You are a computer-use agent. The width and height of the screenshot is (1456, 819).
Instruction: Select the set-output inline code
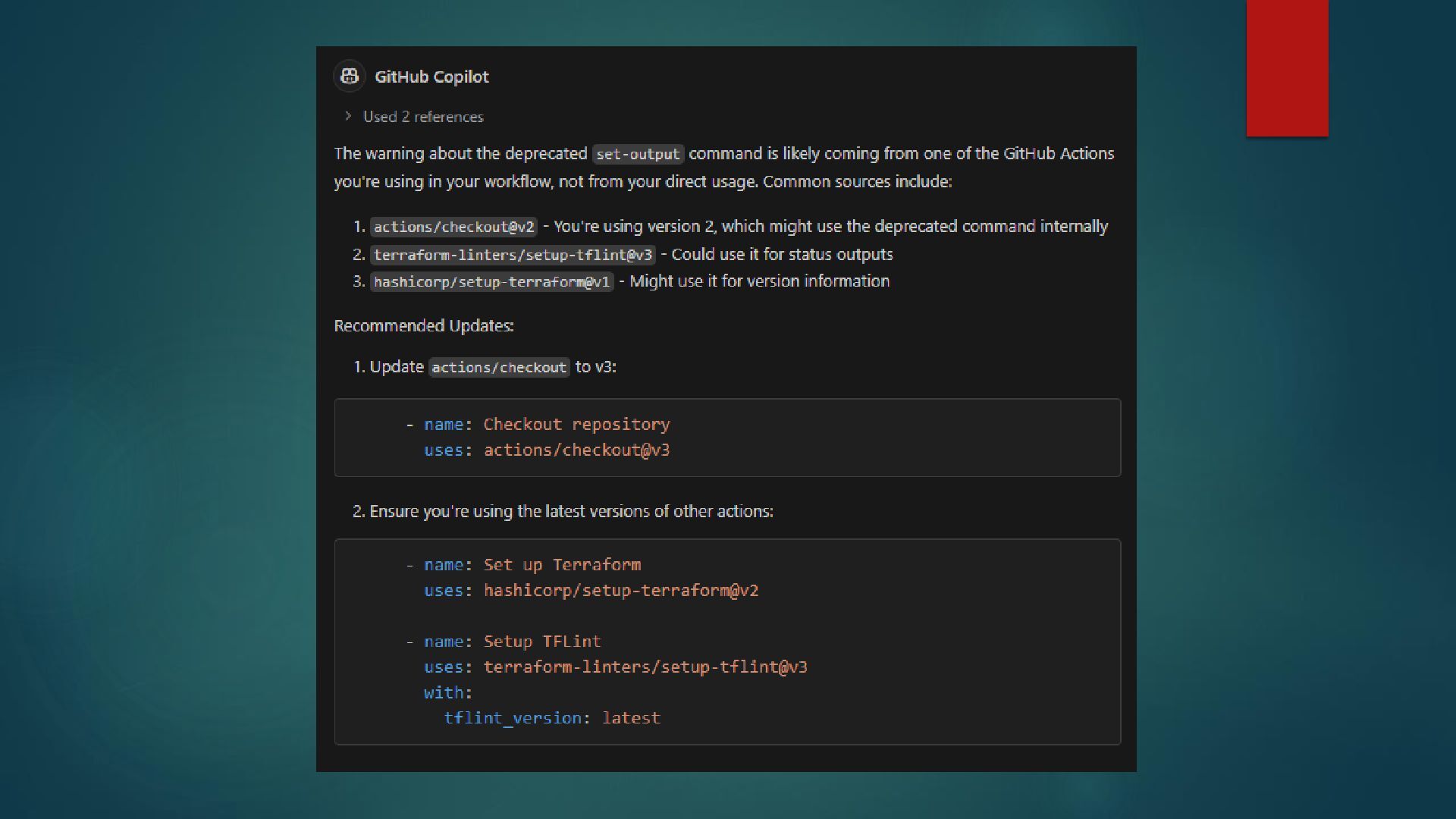(638, 154)
